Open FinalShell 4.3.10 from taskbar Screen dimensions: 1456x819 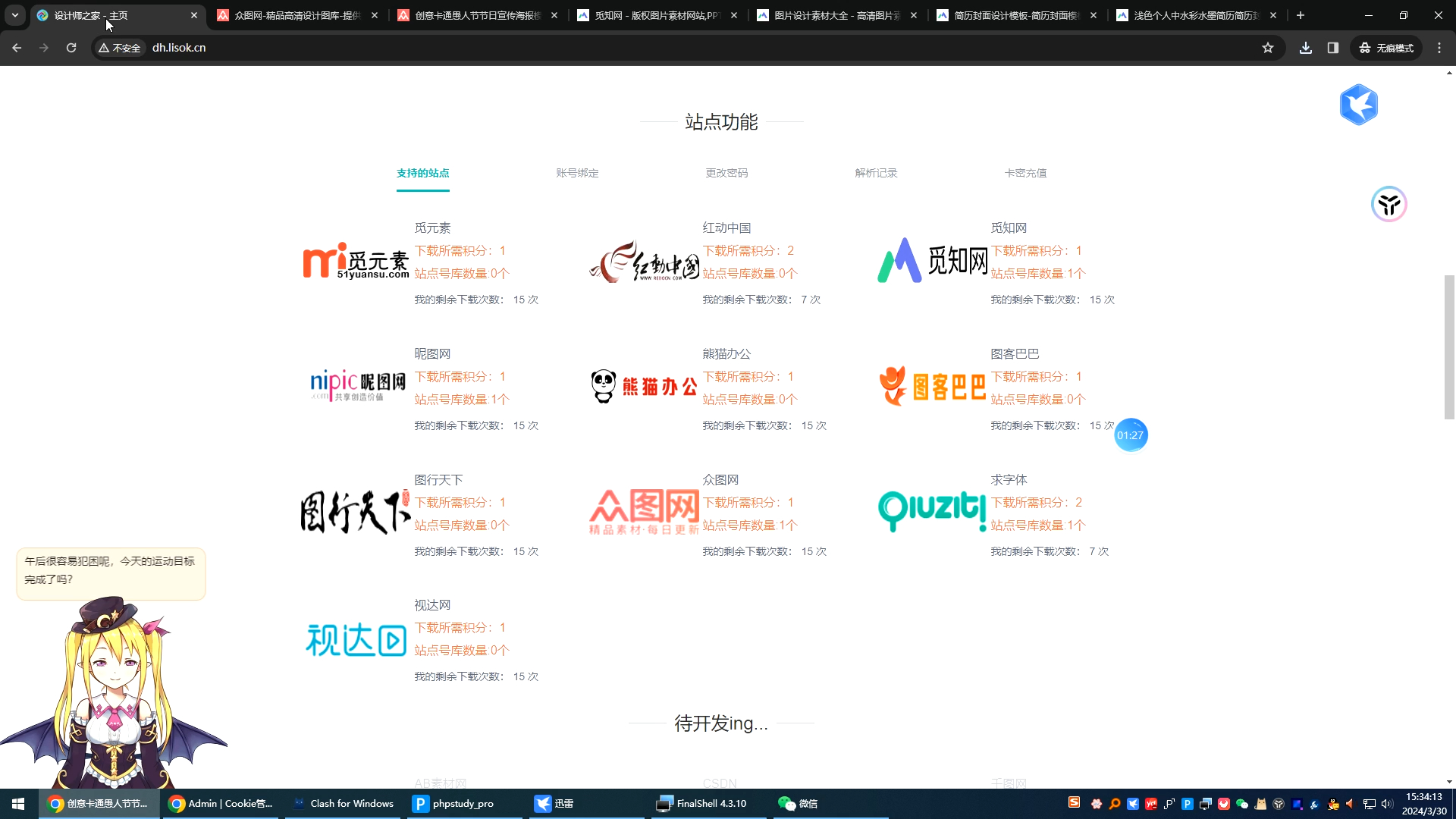click(708, 804)
